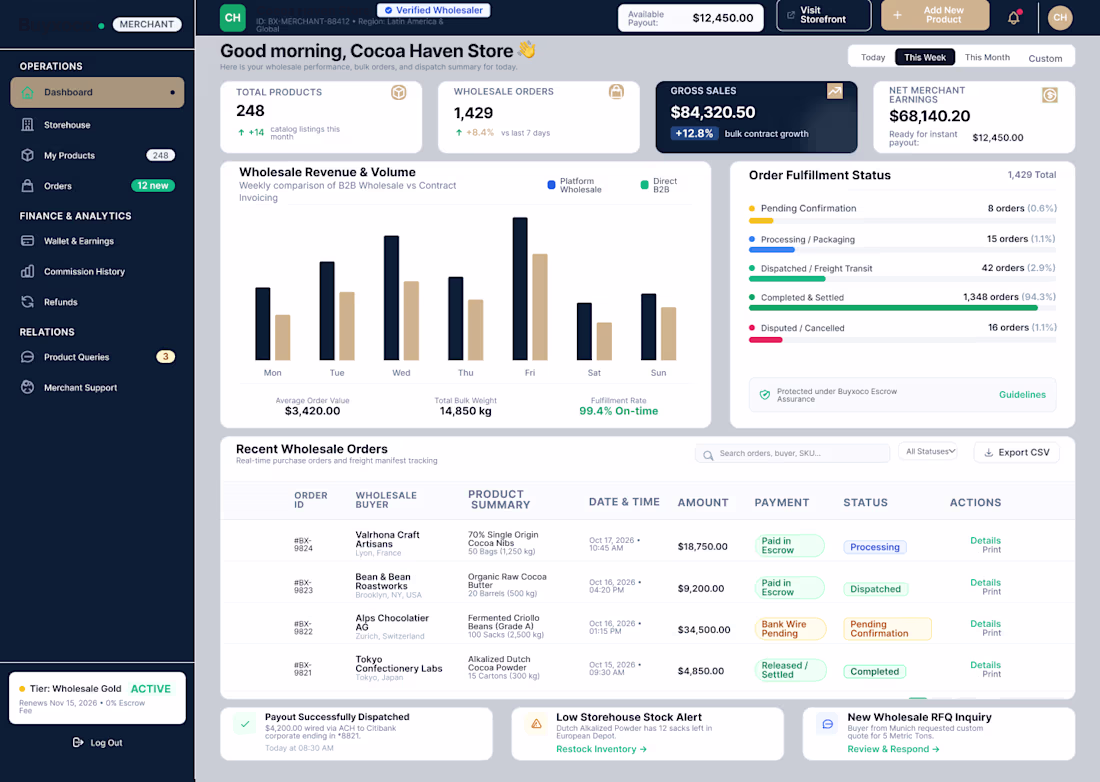Click the Platform Wholesale legend swatch
1100x782 pixels.
[551, 185]
